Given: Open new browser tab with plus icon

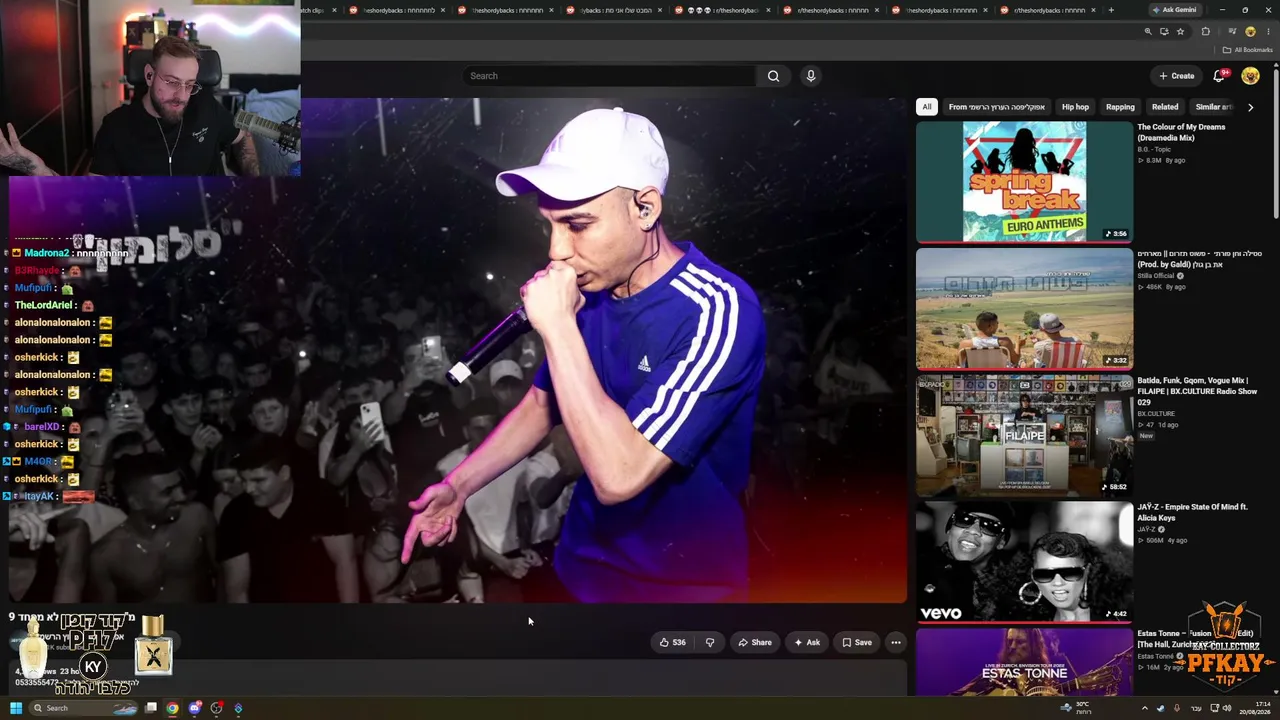Looking at the screenshot, I should (x=1110, y=10).
